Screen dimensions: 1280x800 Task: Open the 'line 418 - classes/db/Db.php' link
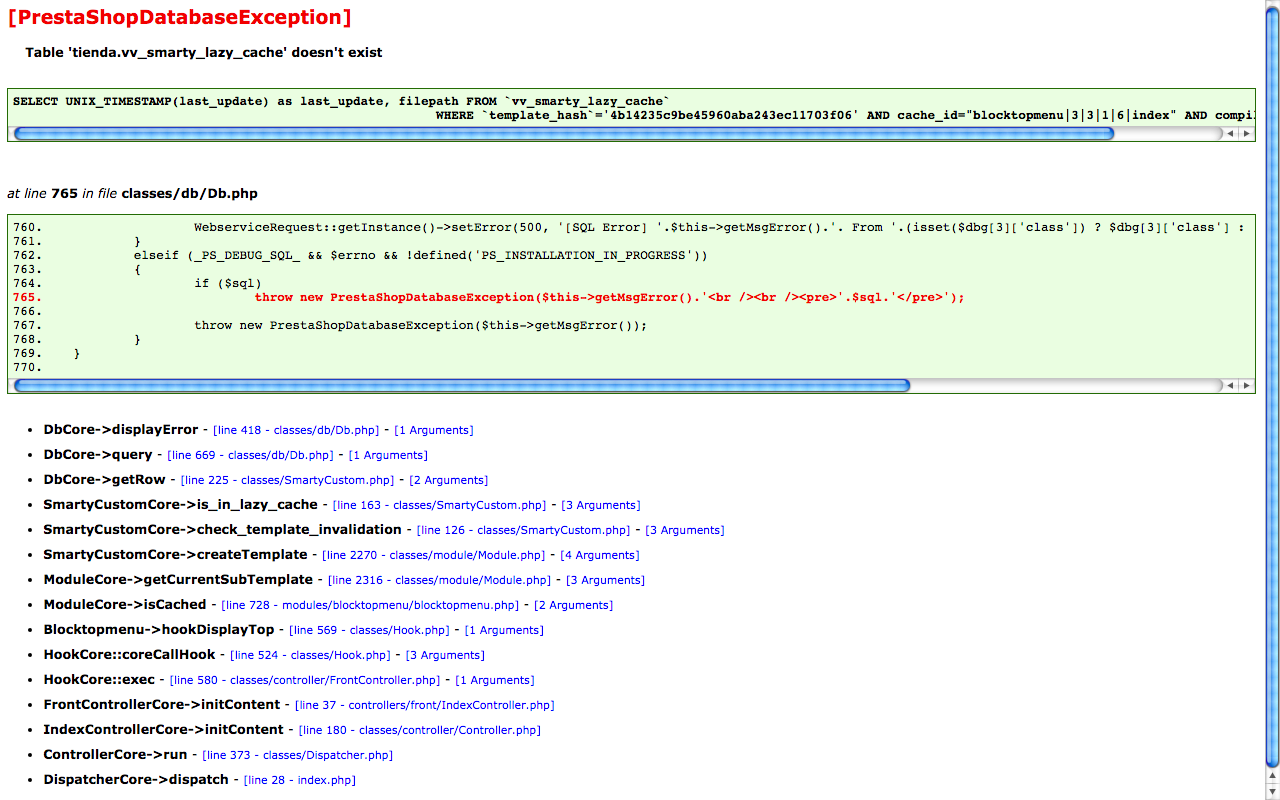coord(296,430)
